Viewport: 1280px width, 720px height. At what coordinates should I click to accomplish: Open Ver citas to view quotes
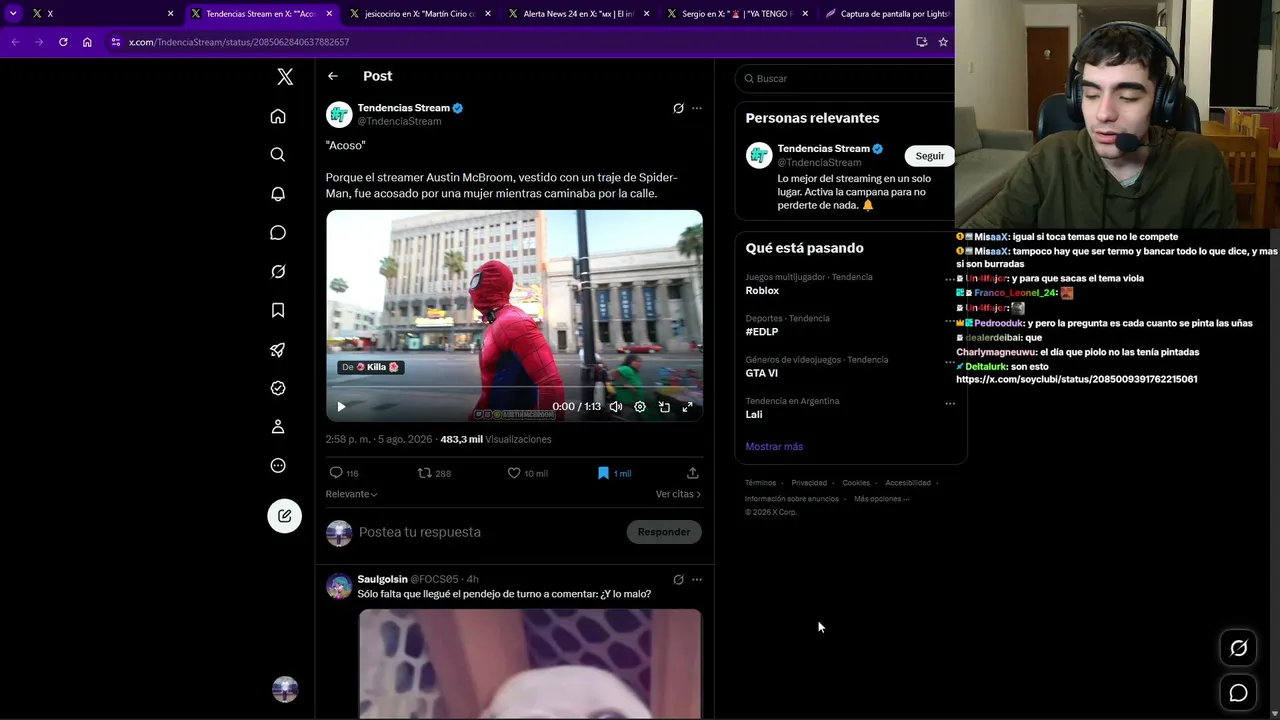pyautogui.click(x=679, y=494)
